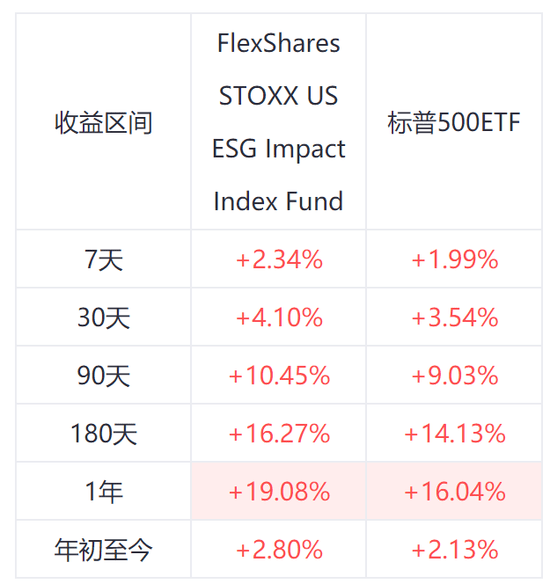
Task: Select the 1年 row label
Action: 104,492
